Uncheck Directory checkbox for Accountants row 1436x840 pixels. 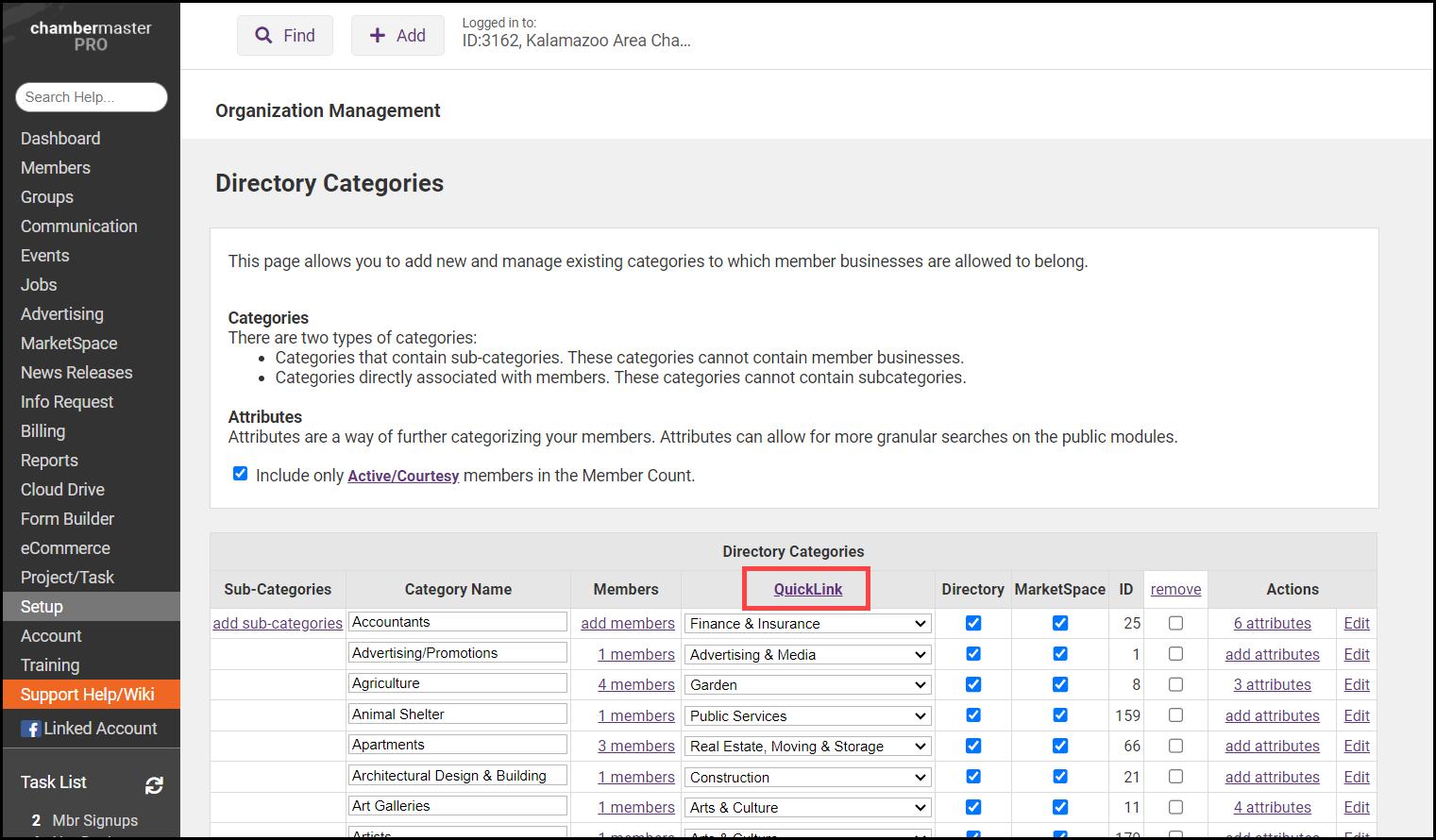click(973, 623)
